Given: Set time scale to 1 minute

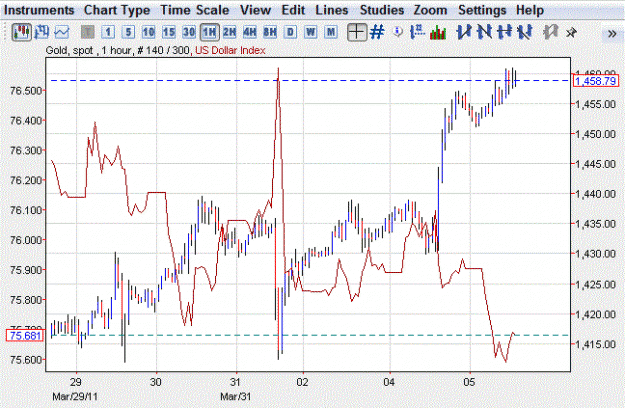Looking at the screenshot, I should [x=108, y=32].
